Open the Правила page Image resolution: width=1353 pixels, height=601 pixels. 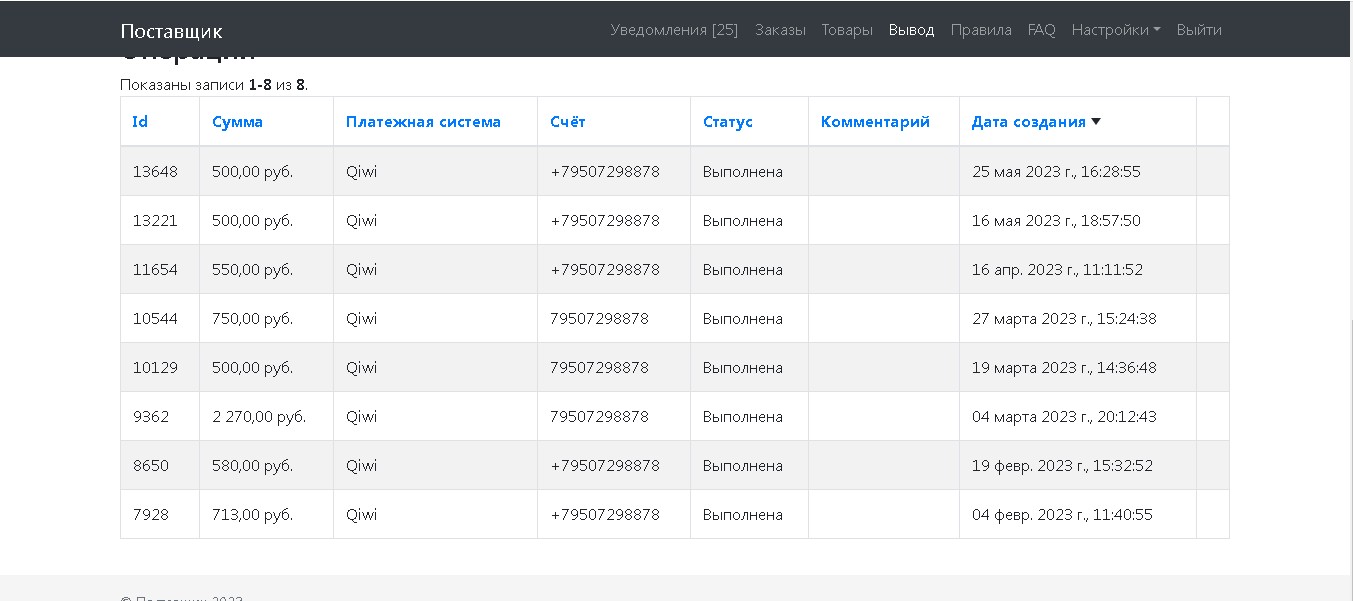click(981, 30)
